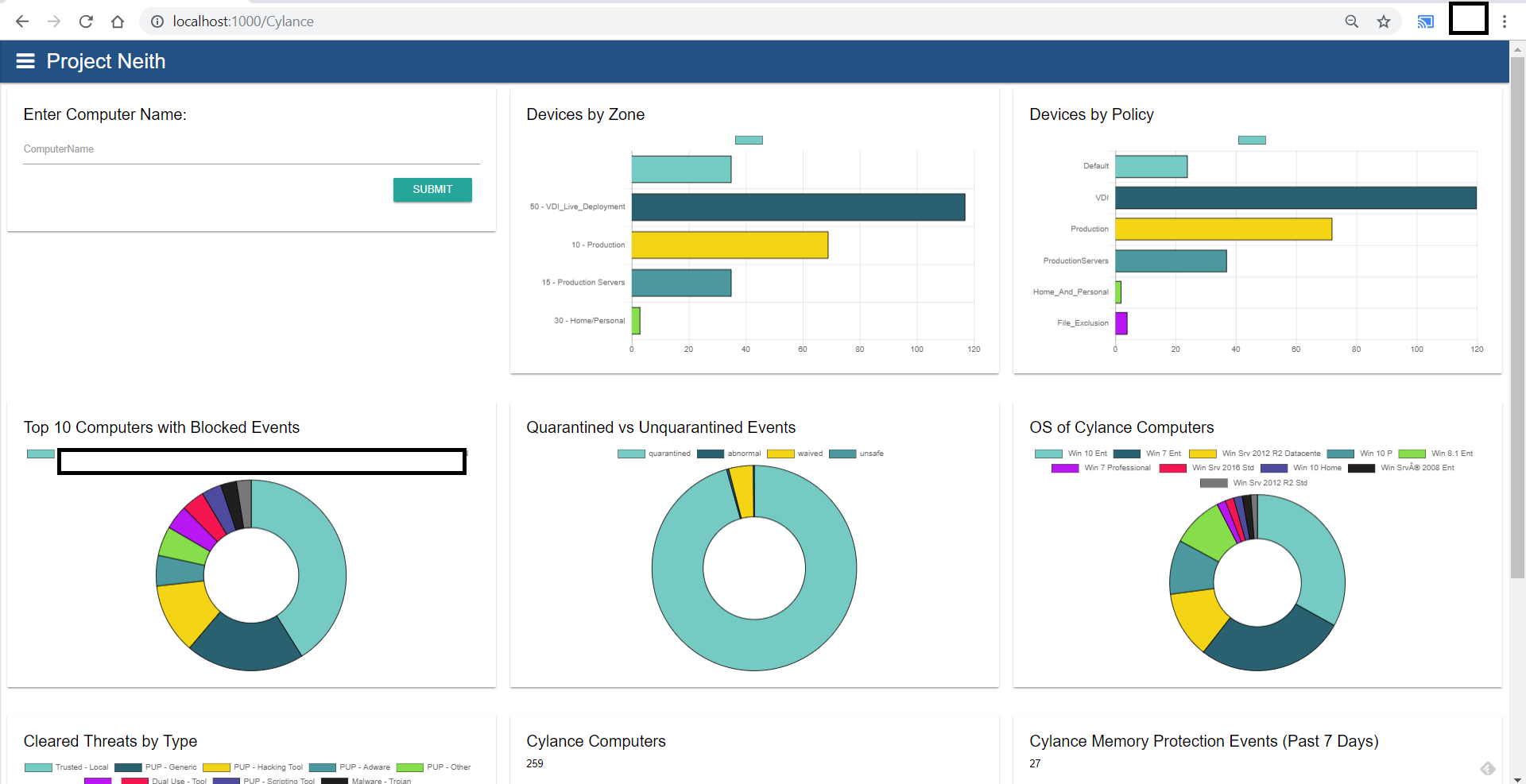Toggle the waived legend item
This screenshot has height=784, width=1526.
pyautogui.click(x=795, y=454)
